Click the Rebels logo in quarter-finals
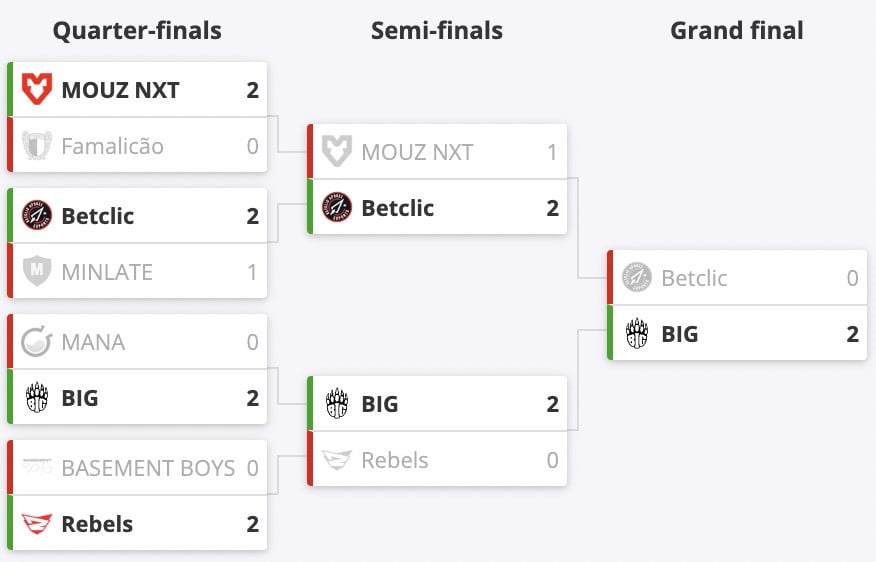The height and width of the screenshot is (562, 876). pos(37,524)
